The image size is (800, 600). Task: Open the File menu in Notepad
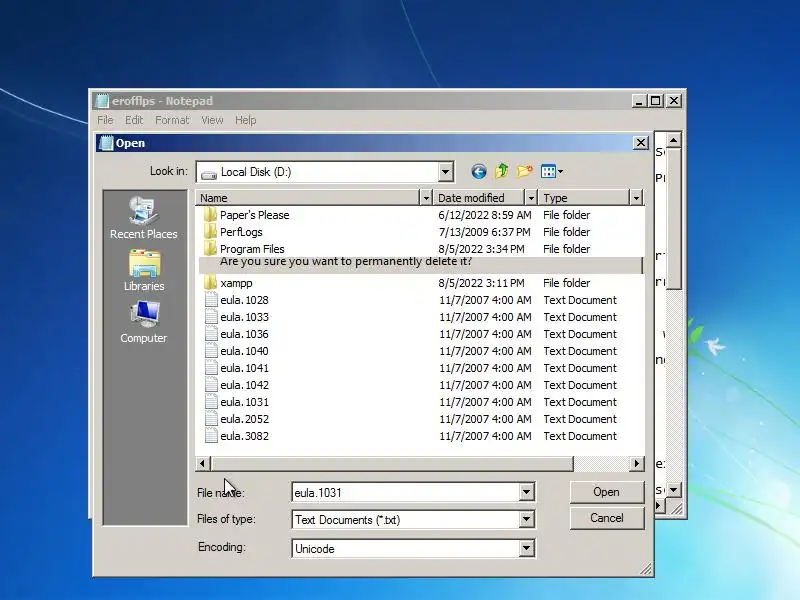coord(105,120)
